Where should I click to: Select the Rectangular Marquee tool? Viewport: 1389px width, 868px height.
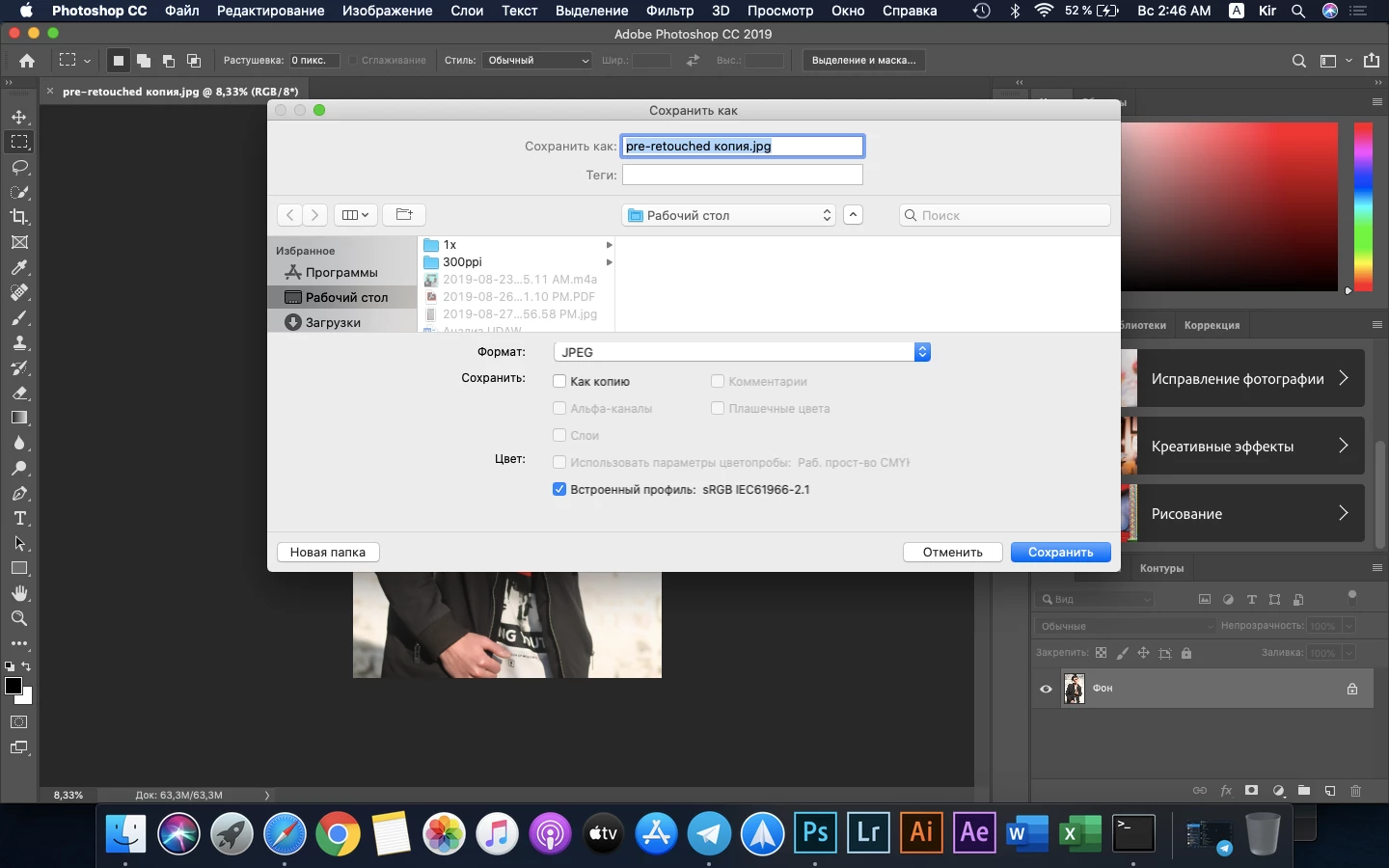(19, 142)
